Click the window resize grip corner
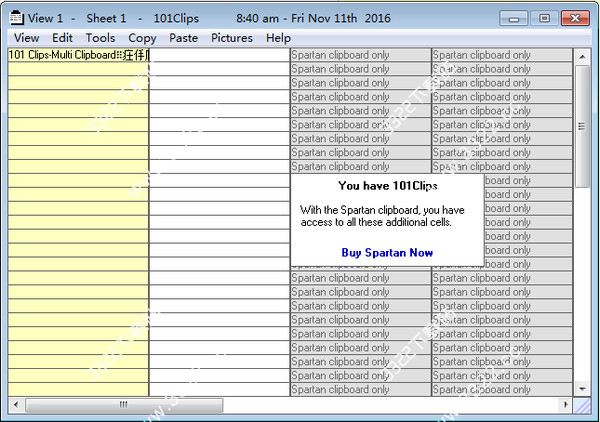The height and width of the screenshot is (422, 600). point(582,406)
